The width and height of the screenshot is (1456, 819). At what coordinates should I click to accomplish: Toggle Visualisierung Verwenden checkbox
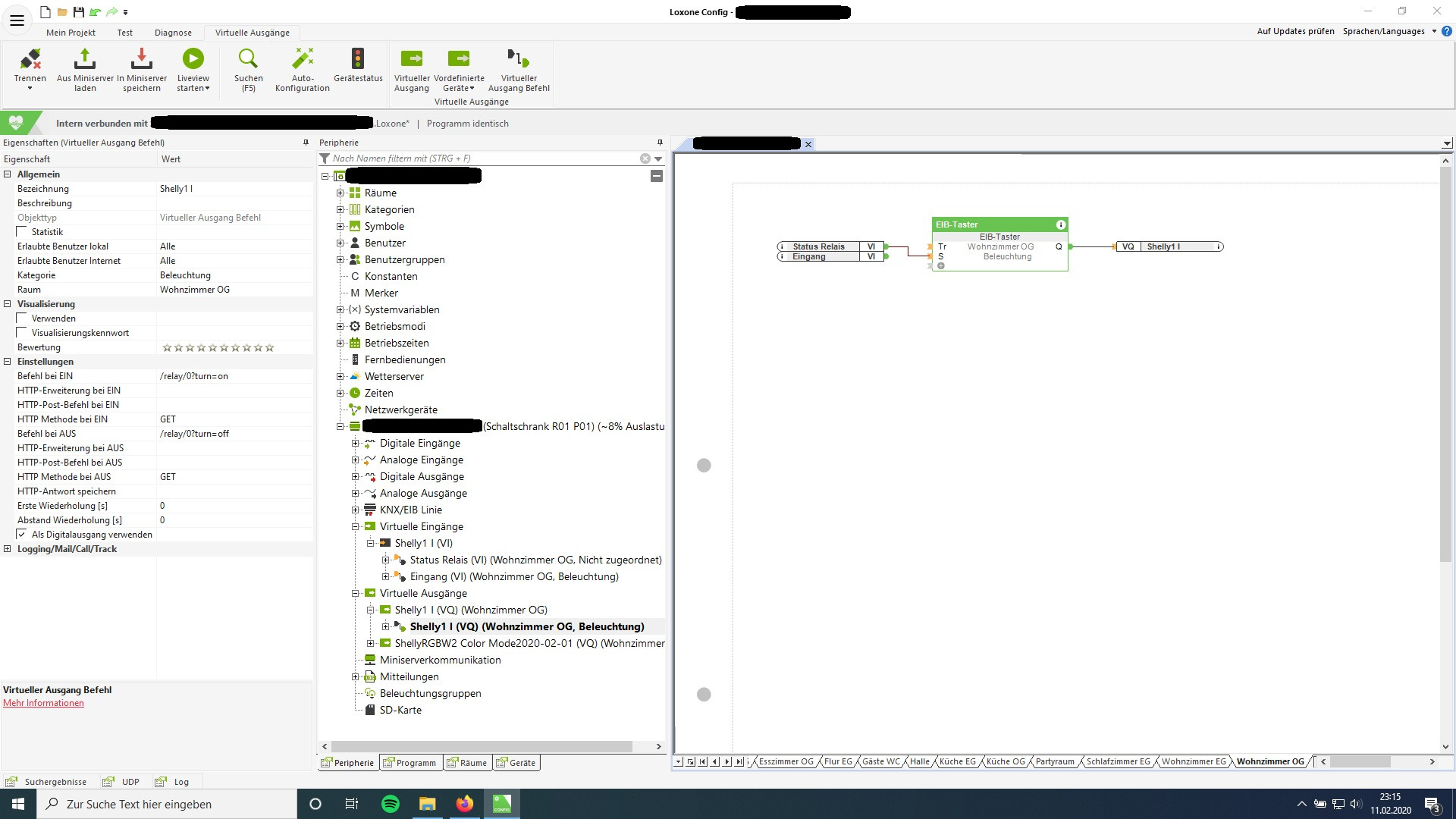(x=22, y=318)
